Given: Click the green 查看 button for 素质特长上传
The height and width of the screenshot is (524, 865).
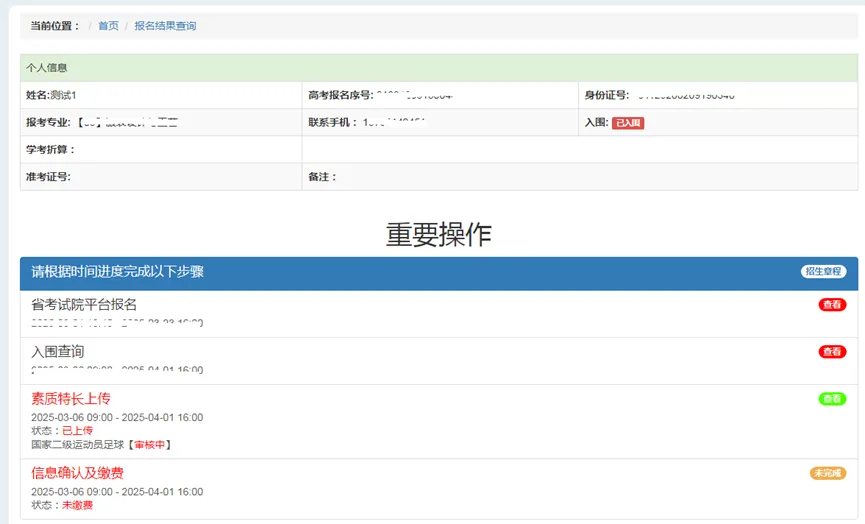Looking at the screenshot, I should point(832,399).
